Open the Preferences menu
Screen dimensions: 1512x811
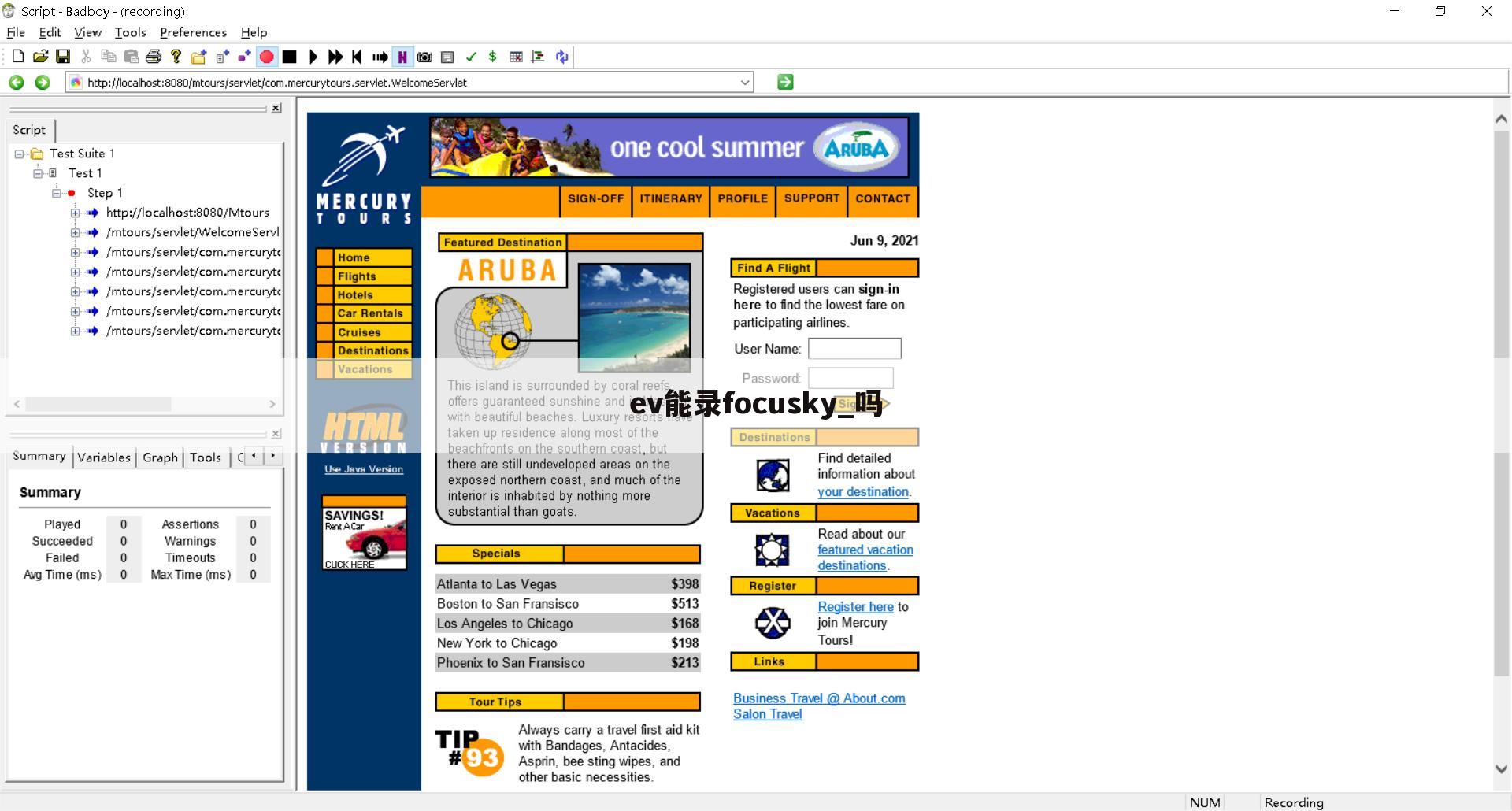point(193,32)
